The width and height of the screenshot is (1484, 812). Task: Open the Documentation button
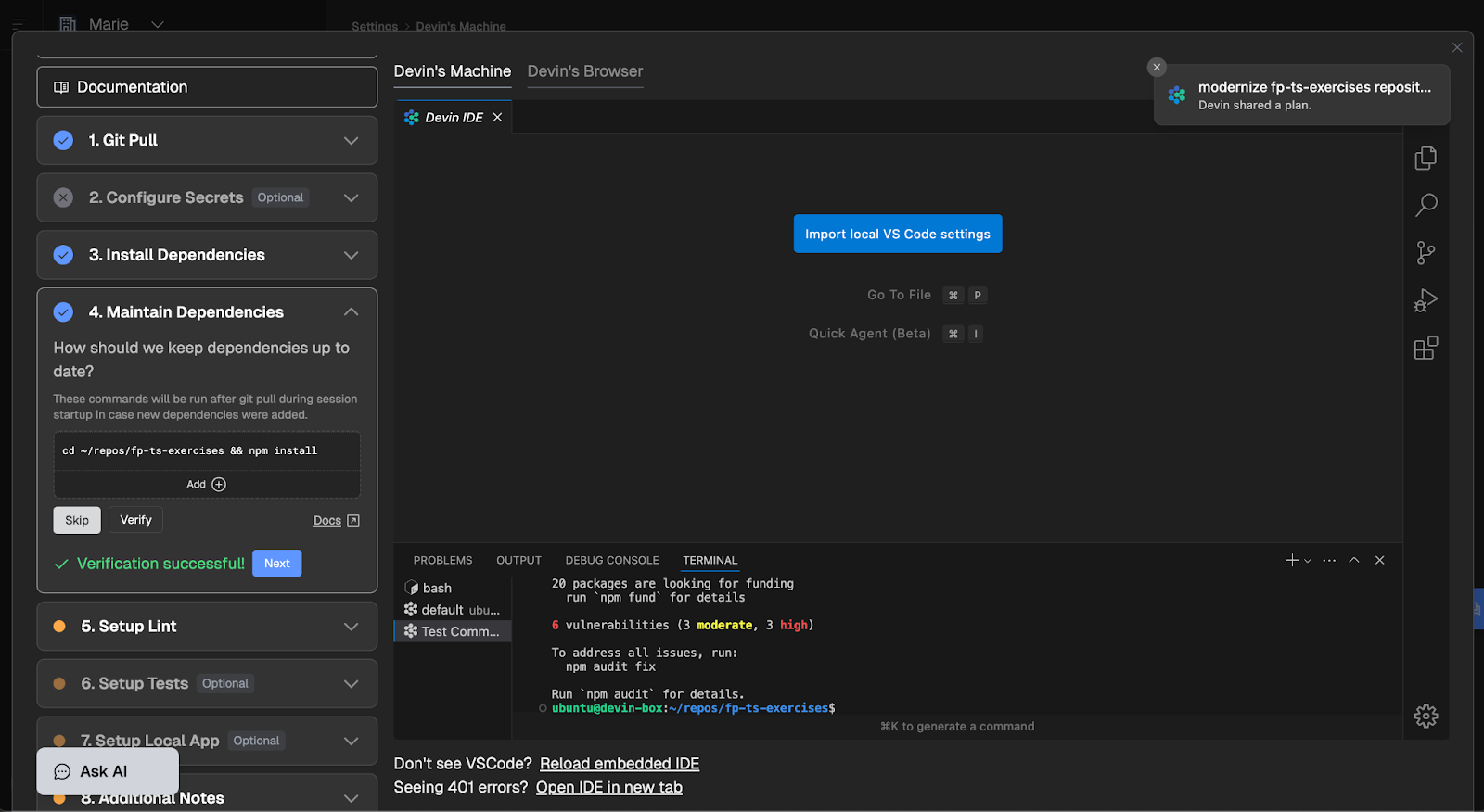tap(207, 87)
